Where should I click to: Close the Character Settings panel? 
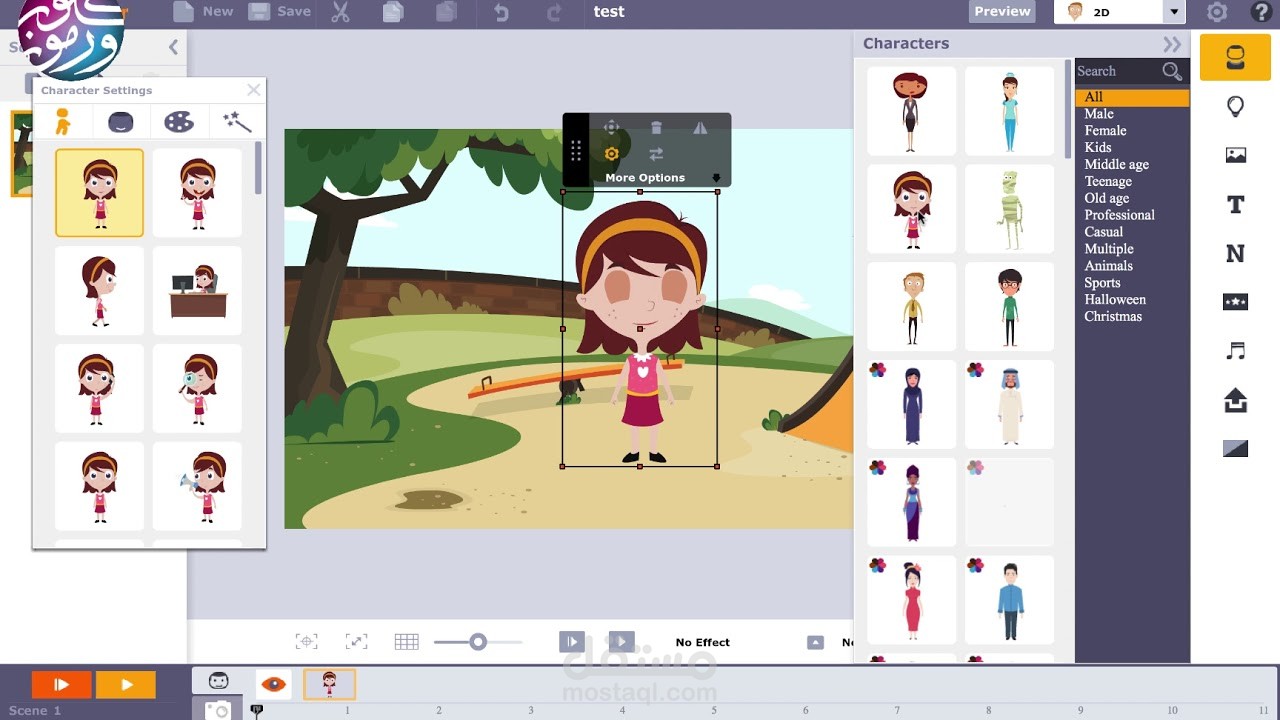coord(253,90)
